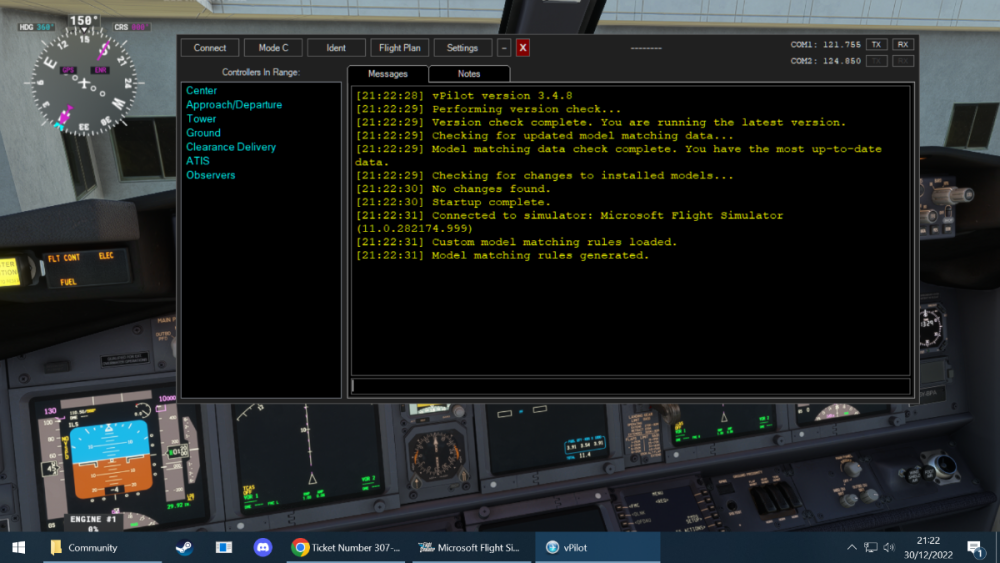Send a squawk Ident
Viewport: 1000px width, 563px height.
pyautogui.click(x=336, y=48)
